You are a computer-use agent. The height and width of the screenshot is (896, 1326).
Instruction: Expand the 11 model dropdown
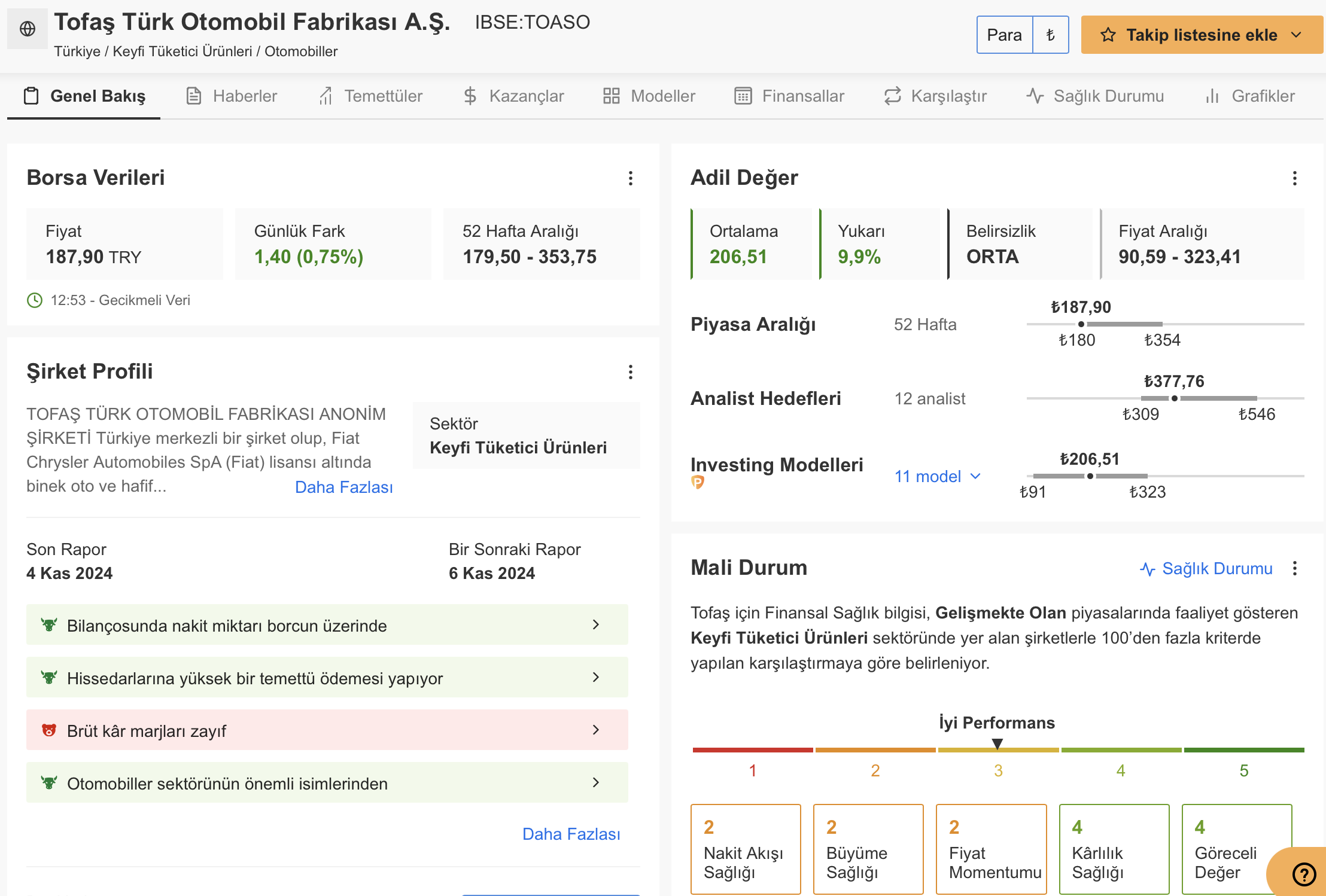(x=938, y=476)
